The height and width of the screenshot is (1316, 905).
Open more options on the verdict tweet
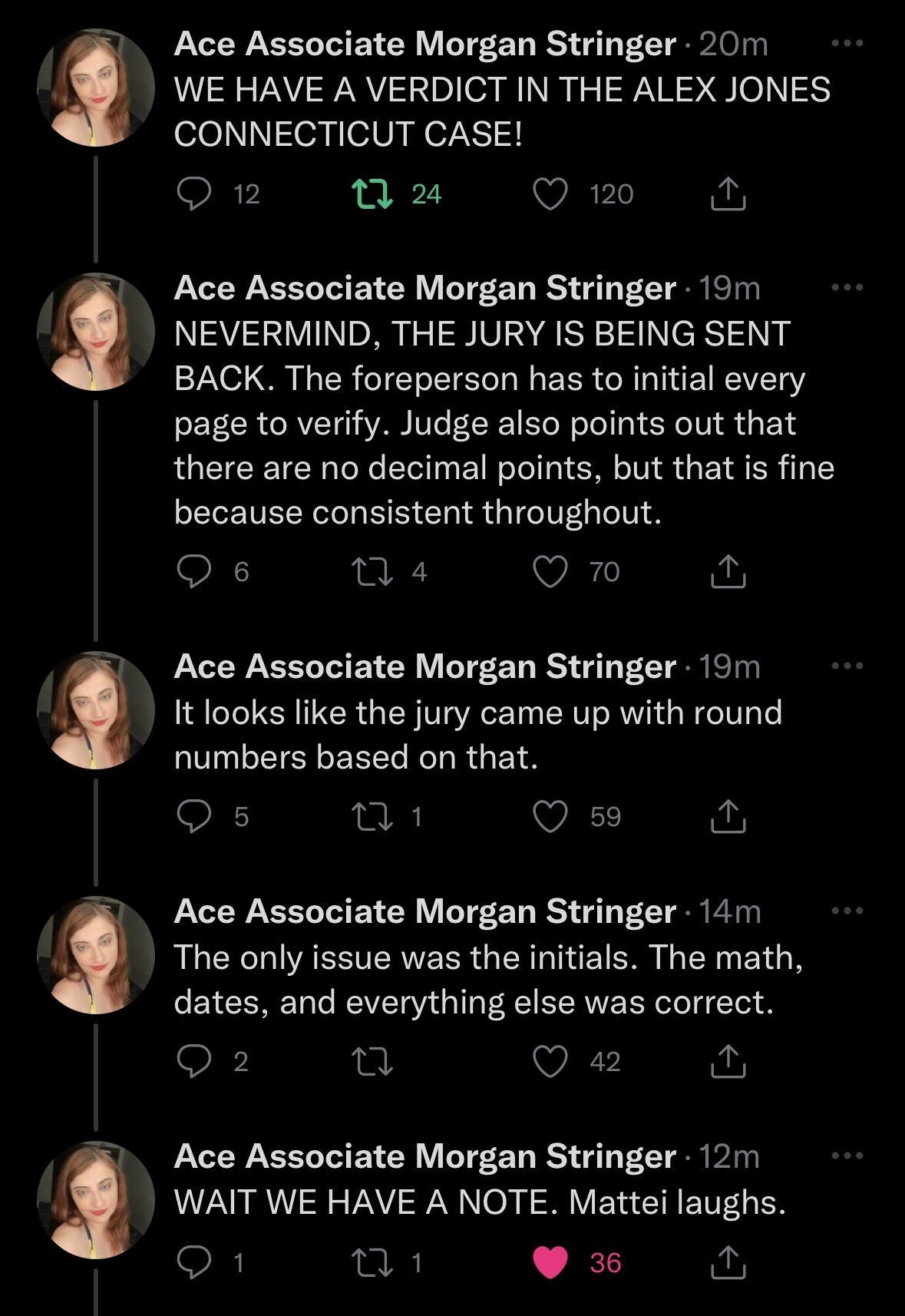(x=848, y=44)
